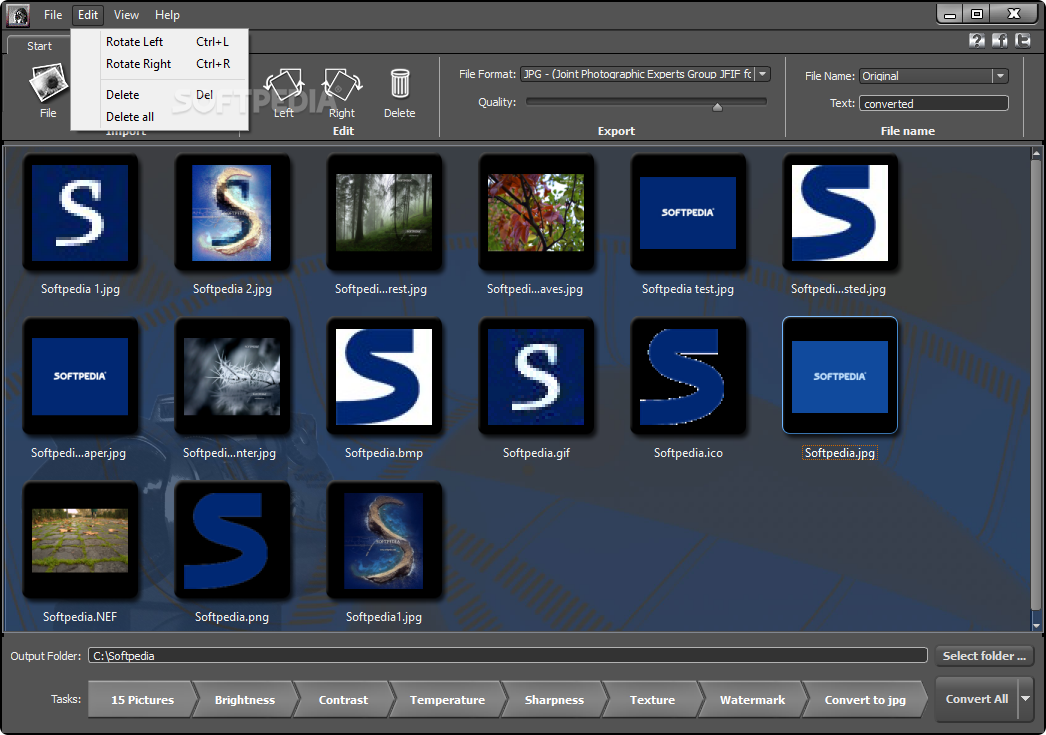
Task: Select the Softpedia test.jpg thumbnail
Action: click(688, 213)
